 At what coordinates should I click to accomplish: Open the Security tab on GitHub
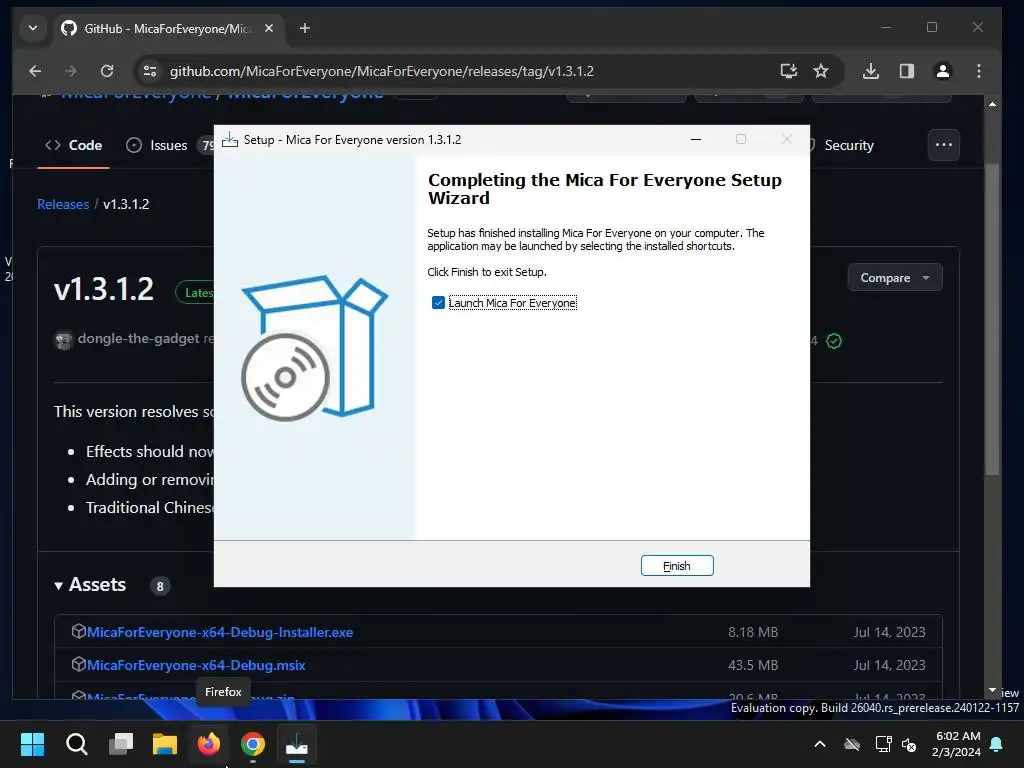(x=848, y=145)
